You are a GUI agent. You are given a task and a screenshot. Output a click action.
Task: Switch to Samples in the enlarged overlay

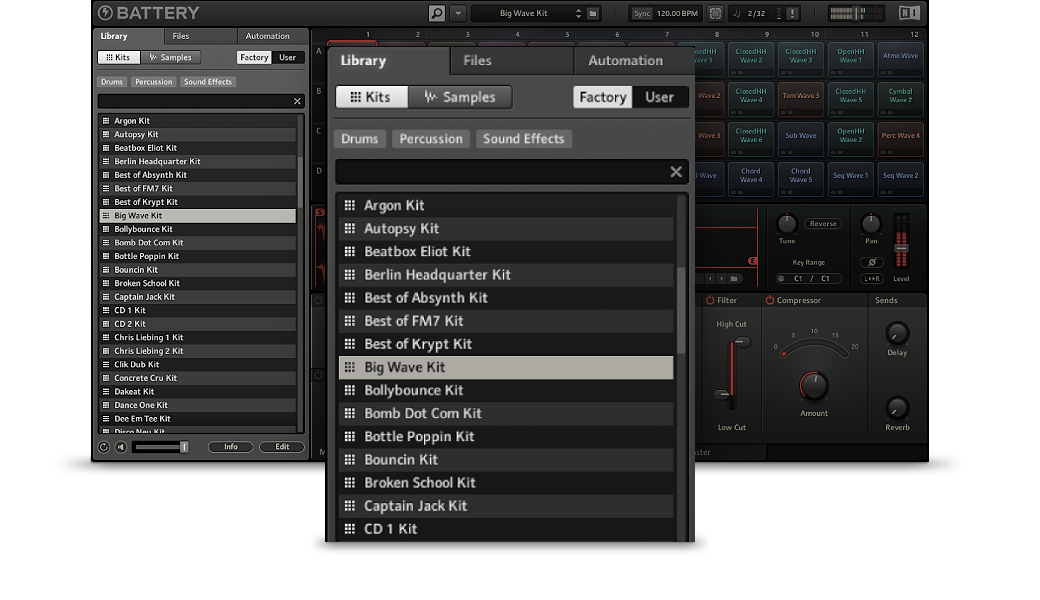460,97
